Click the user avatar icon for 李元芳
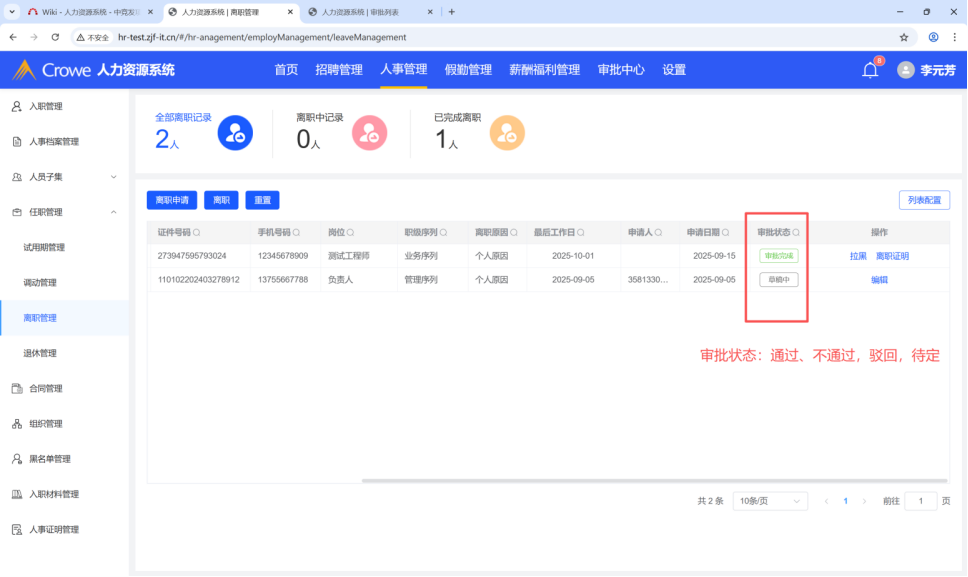 pyautogui.click(x=906, y=70)
